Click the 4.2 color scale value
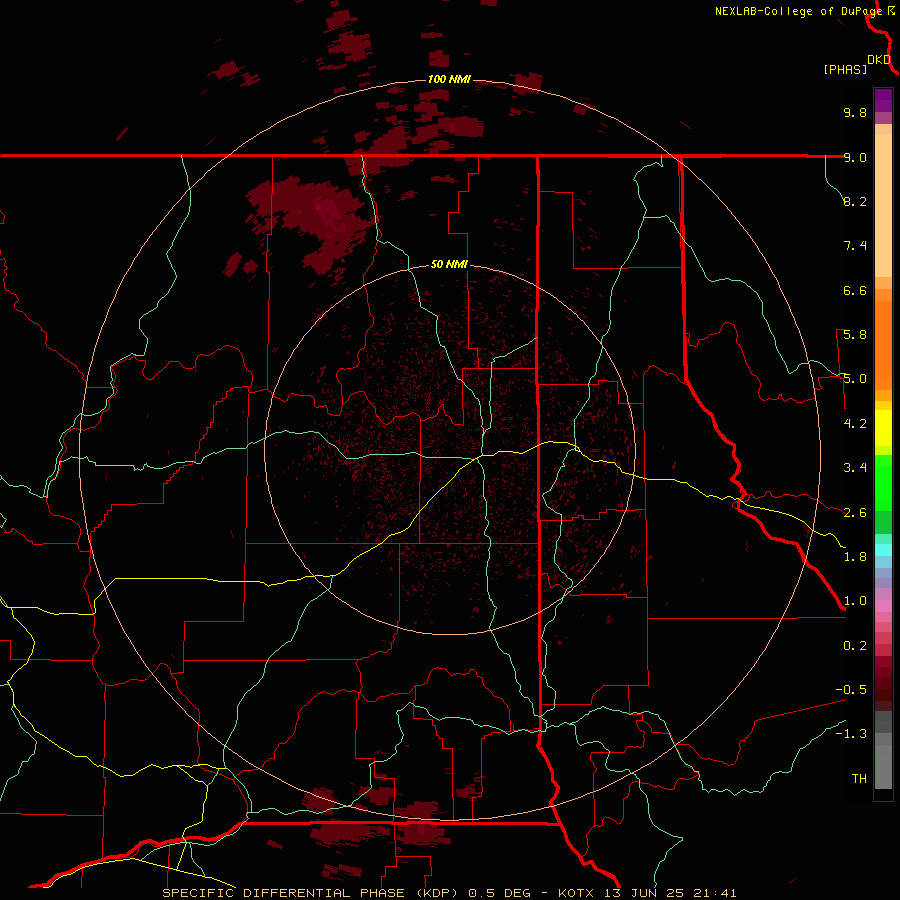The height and width of the screenshot is (900, 900). point(855,424)
